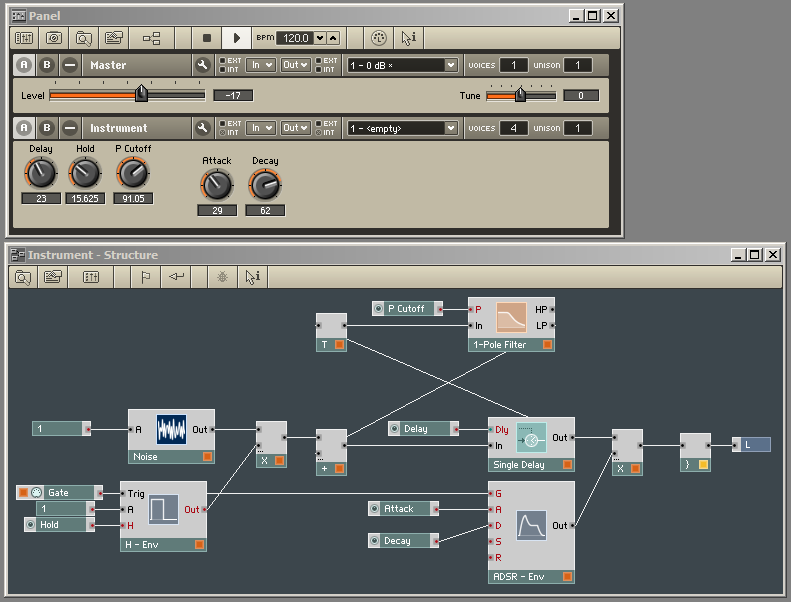
Task: Collapse the Instrument panel with minus button
Action: [70, 128]
